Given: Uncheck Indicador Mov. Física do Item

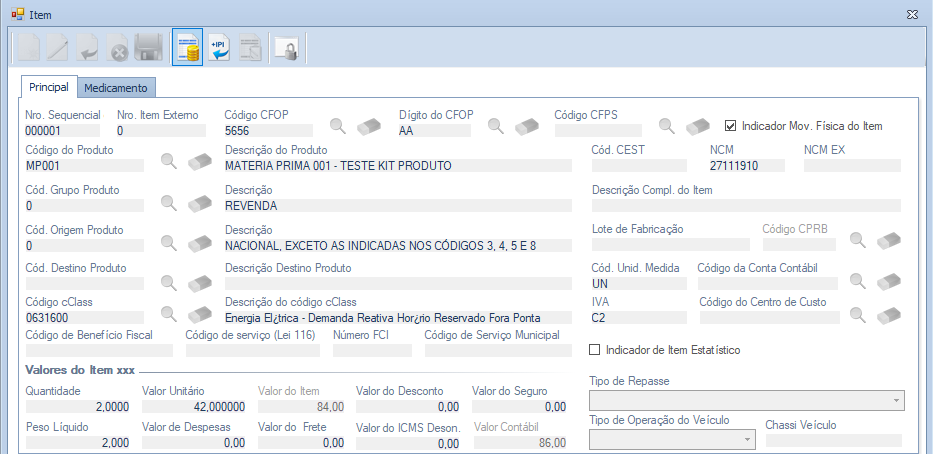Looking at the screenshot, I should (x=731, y=126).
